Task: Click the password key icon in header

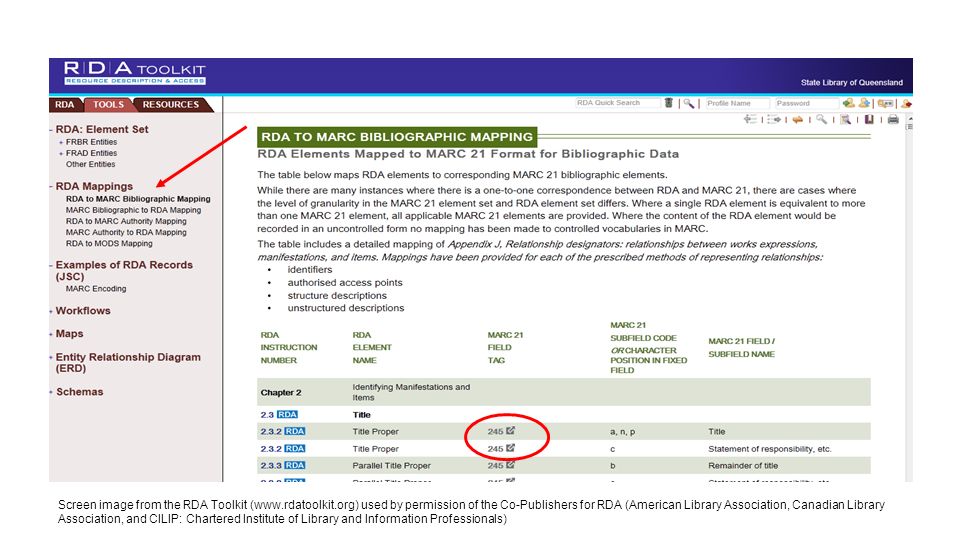Action: 885,103
